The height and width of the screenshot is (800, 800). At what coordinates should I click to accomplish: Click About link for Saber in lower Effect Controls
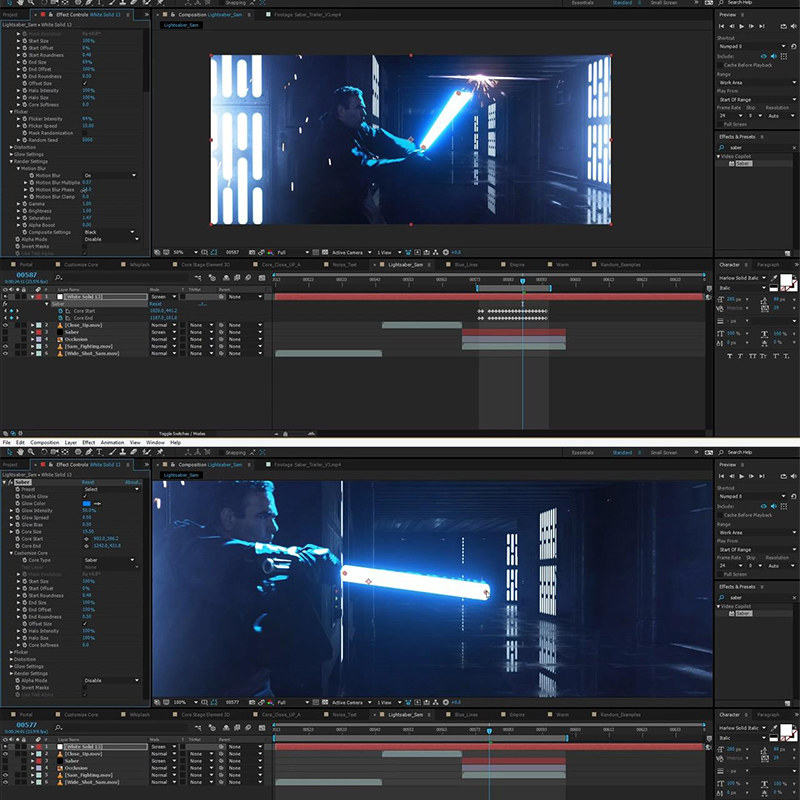pyautogui.click(x=133, y=482)
